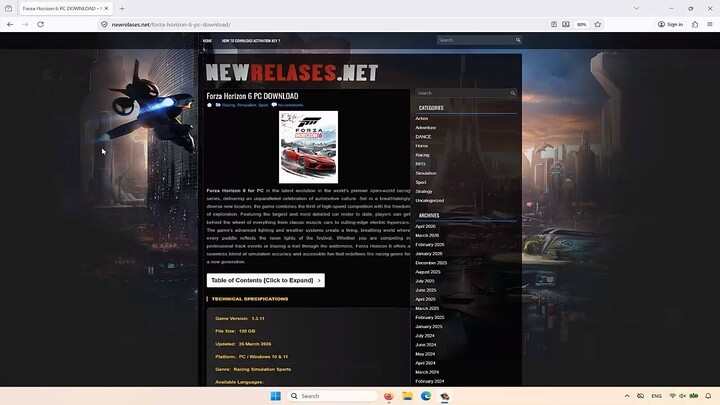Open the extensions puzzle icon
Screen dimensions: 720x405
tap(695, 24)
